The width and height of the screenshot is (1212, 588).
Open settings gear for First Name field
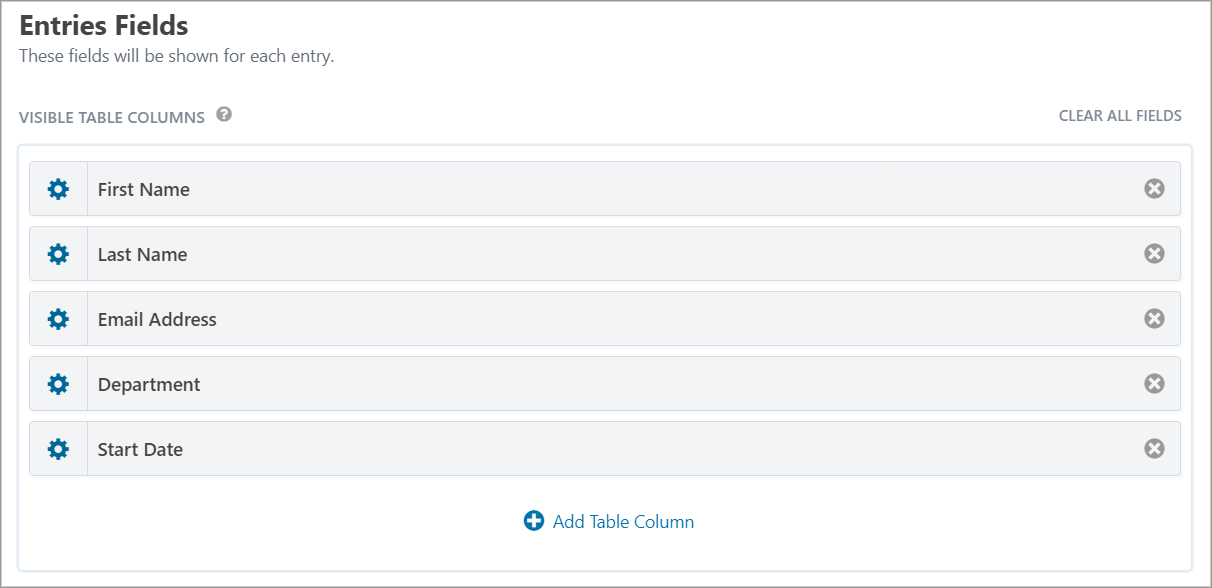point(59,189)
